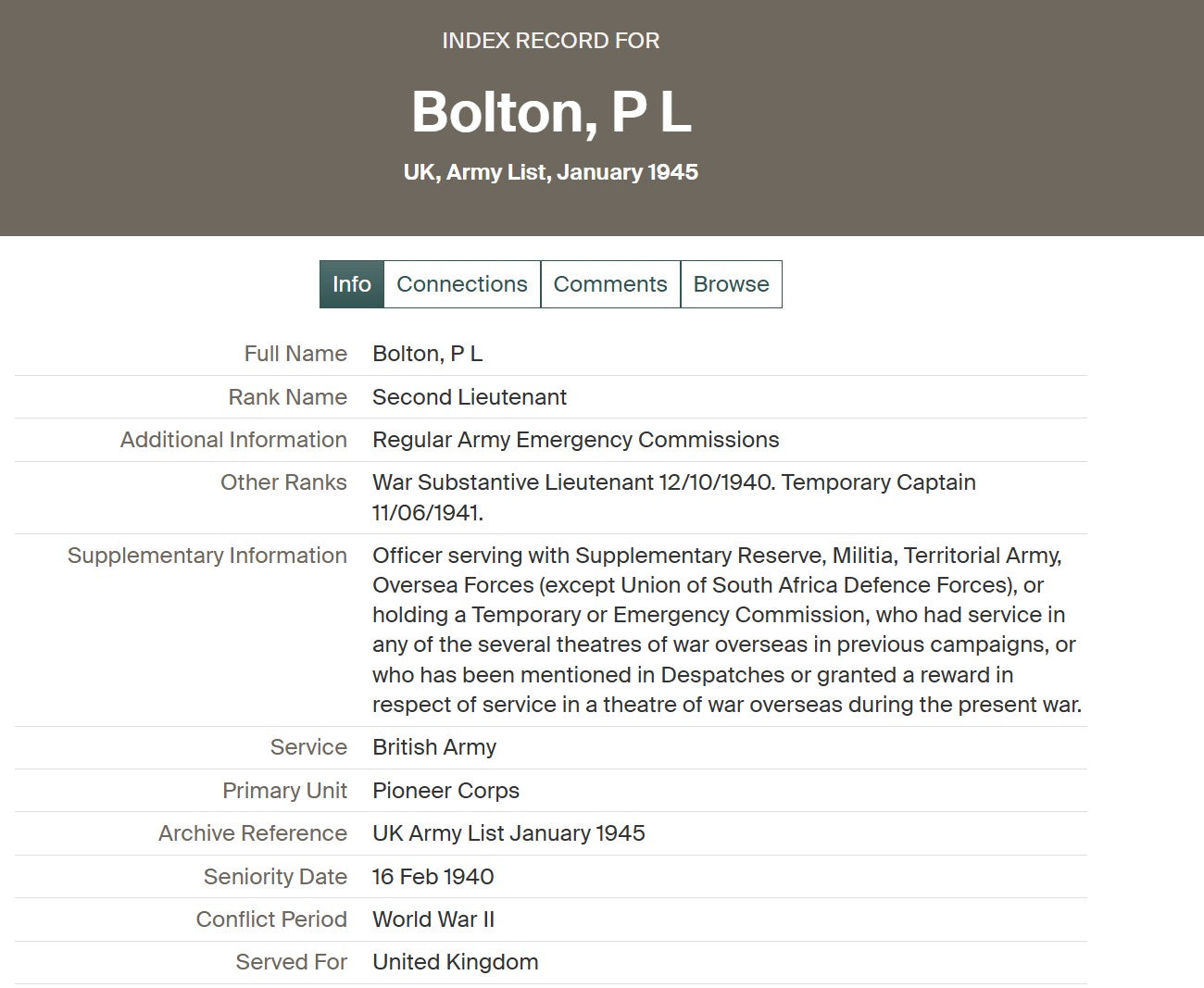Click the UK Army List January 1945 reference
Screen dimensions: 1204x988
508,833
